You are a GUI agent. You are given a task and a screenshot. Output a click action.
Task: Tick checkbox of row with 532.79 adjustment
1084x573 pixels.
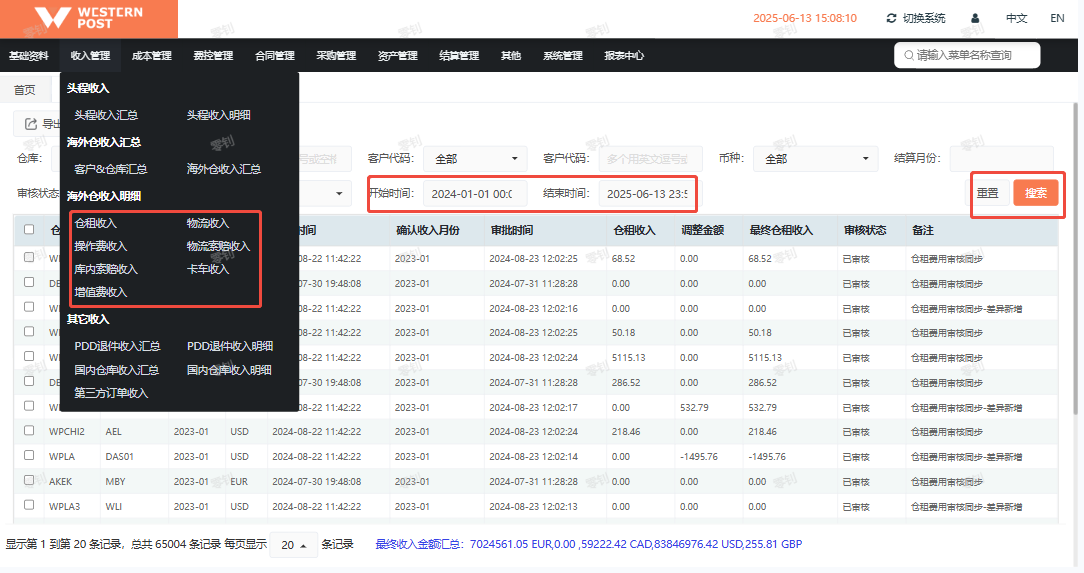(x=29, y=406)
